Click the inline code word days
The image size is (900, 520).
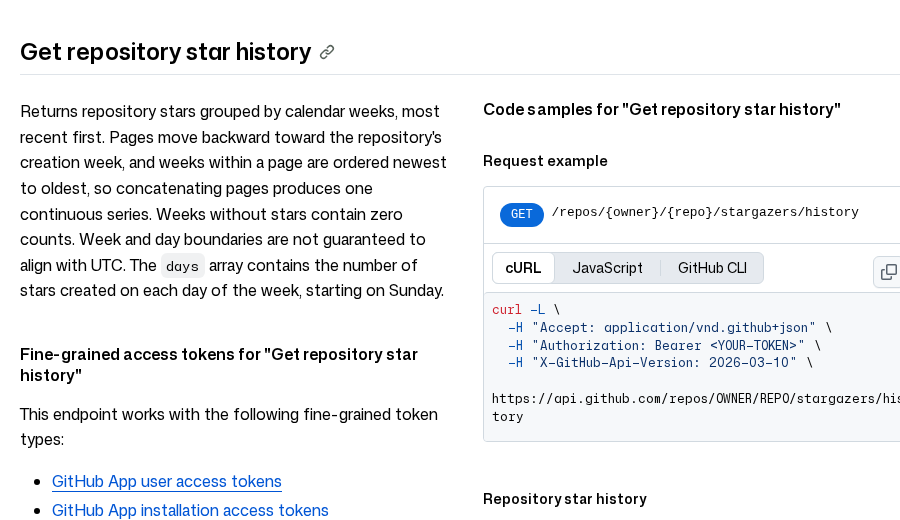pyautogui.click(x=182, y=266)
